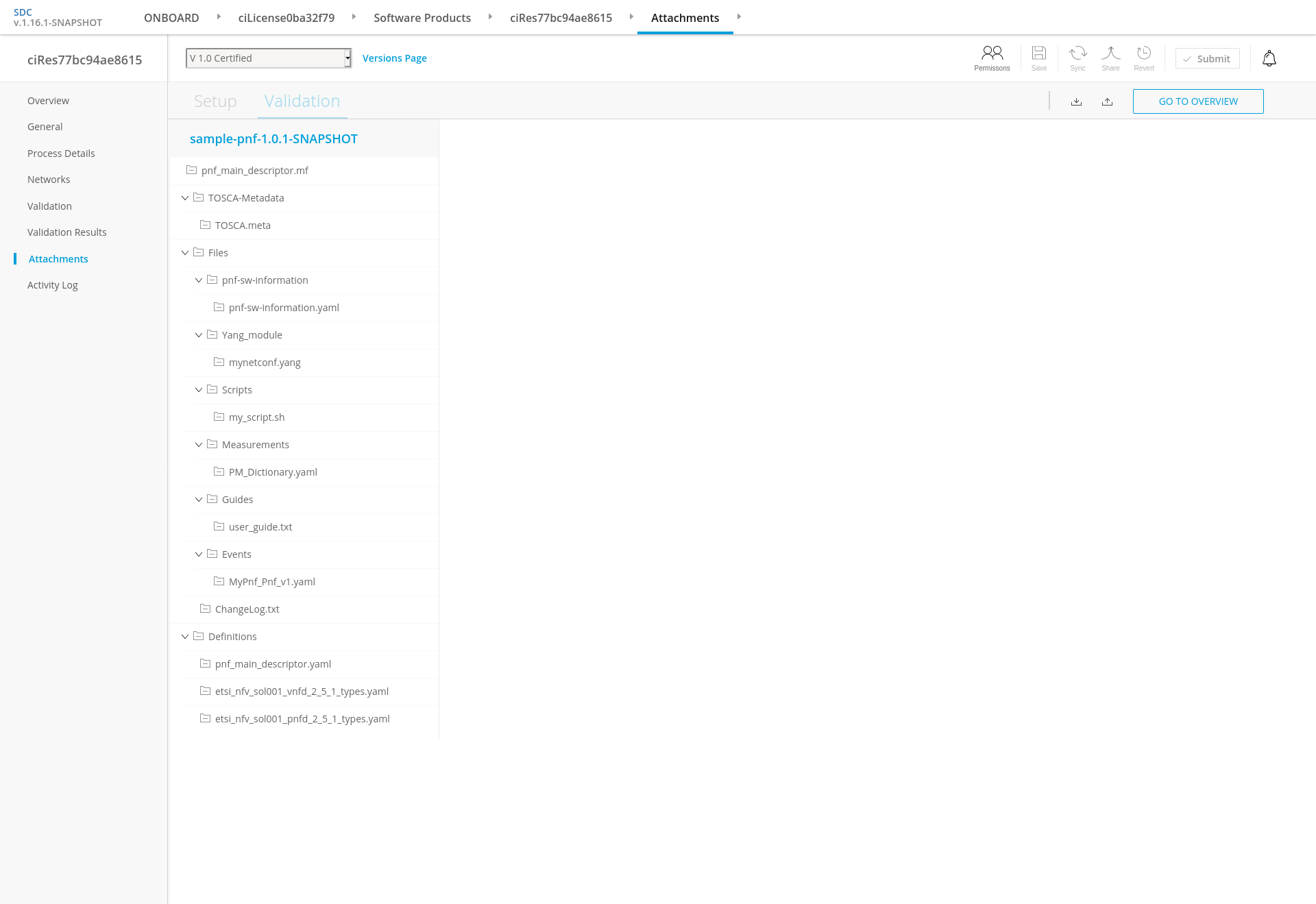1316x904 pixels.
Task: Collapse the Yang_module folder
Action: click(199, 335)
